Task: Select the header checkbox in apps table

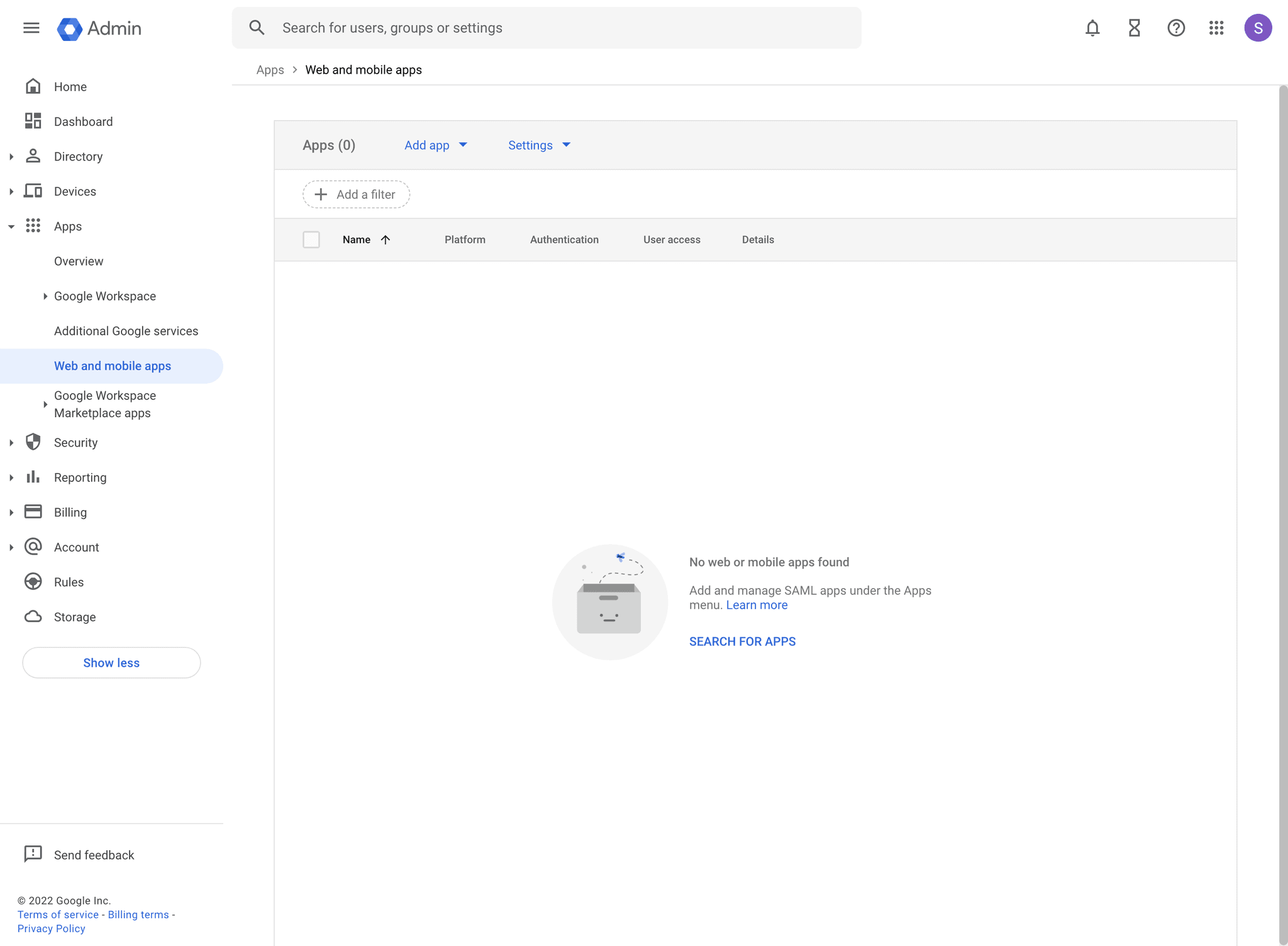Action: (311, 240)
